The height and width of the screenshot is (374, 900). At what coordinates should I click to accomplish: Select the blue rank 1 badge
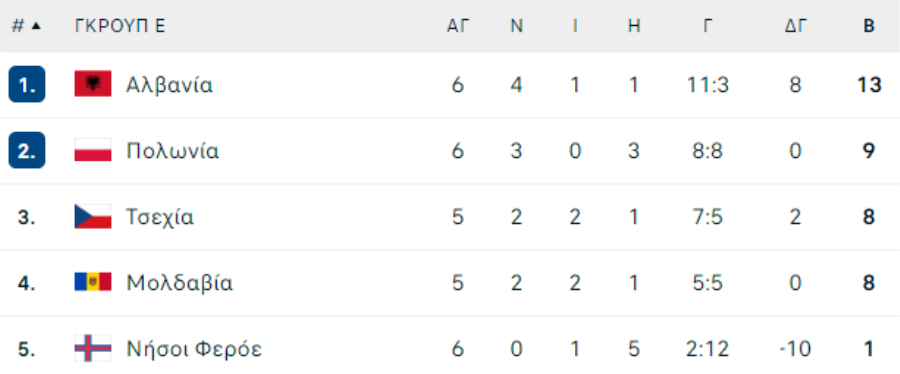pyautogui.click(x=26, y=84)
